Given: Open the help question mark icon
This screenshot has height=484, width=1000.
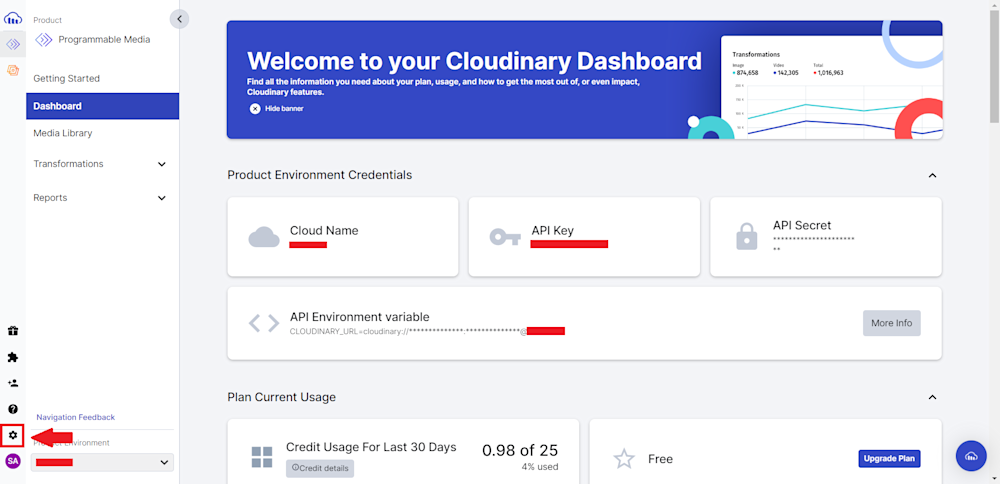Looking at the screenshot, I should click(13, 409).
